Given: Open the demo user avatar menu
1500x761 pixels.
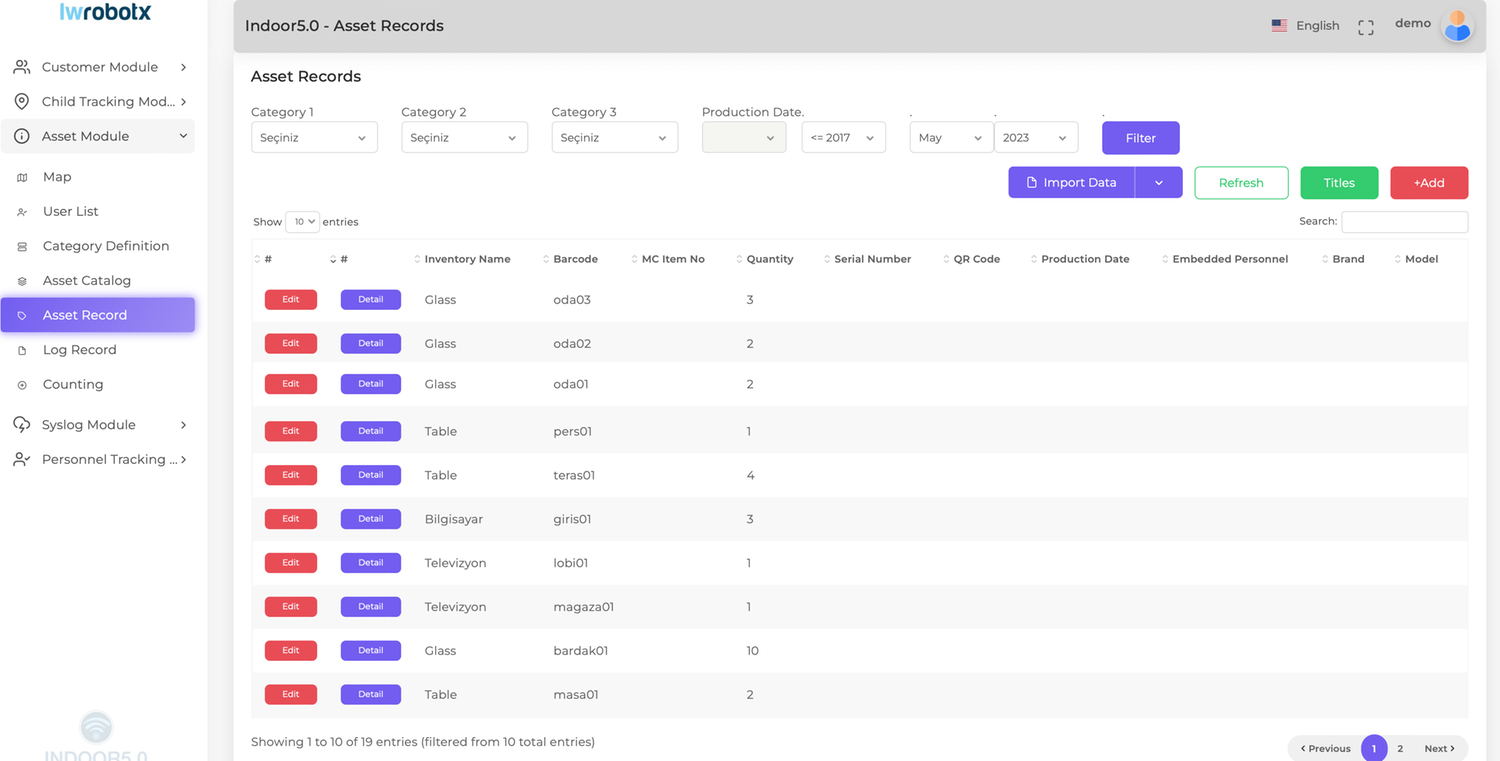Looking at the screenshot, I should pos(1457,26).
